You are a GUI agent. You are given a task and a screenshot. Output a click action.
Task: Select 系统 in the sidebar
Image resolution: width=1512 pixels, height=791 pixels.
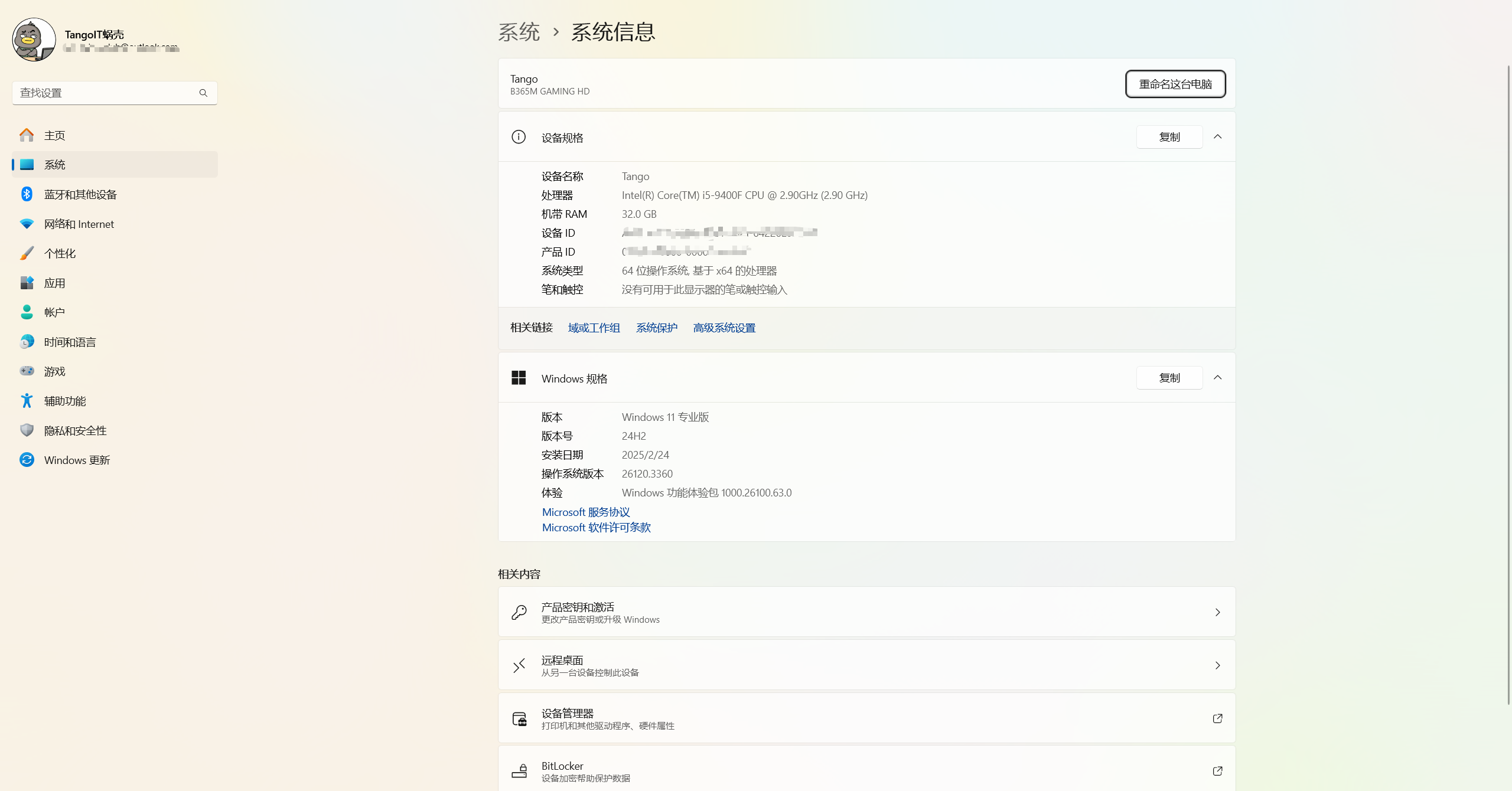[x=115, y=165]
